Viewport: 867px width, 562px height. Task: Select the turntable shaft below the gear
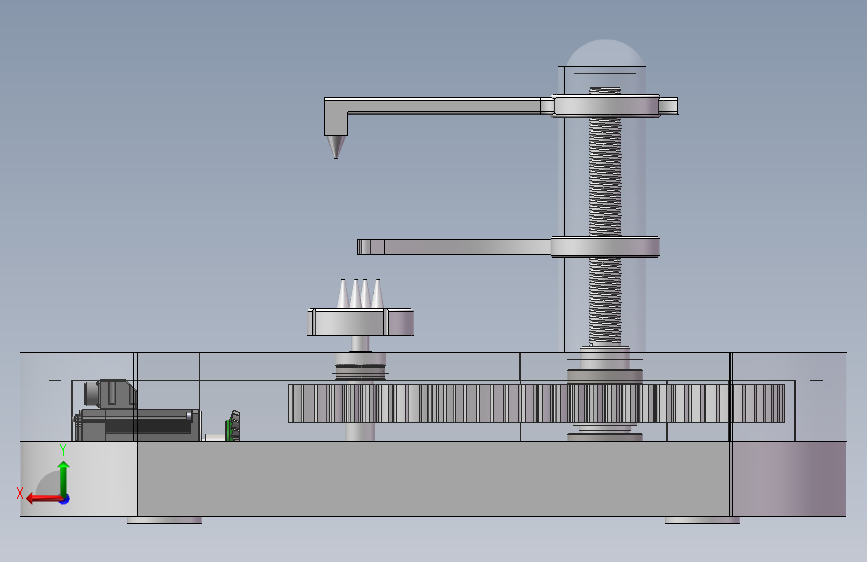(x=361, y=432)
